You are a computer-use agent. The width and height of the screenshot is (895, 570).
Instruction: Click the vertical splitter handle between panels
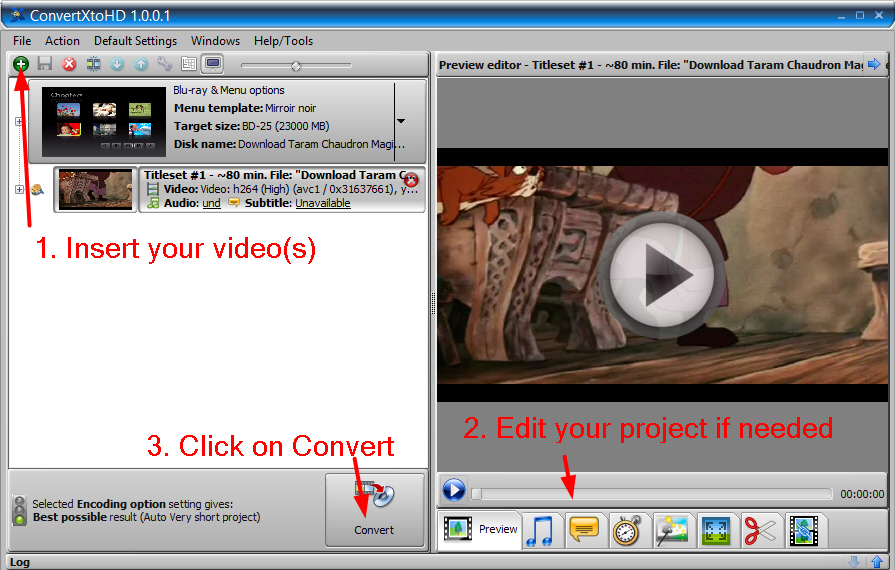point(433,303)
